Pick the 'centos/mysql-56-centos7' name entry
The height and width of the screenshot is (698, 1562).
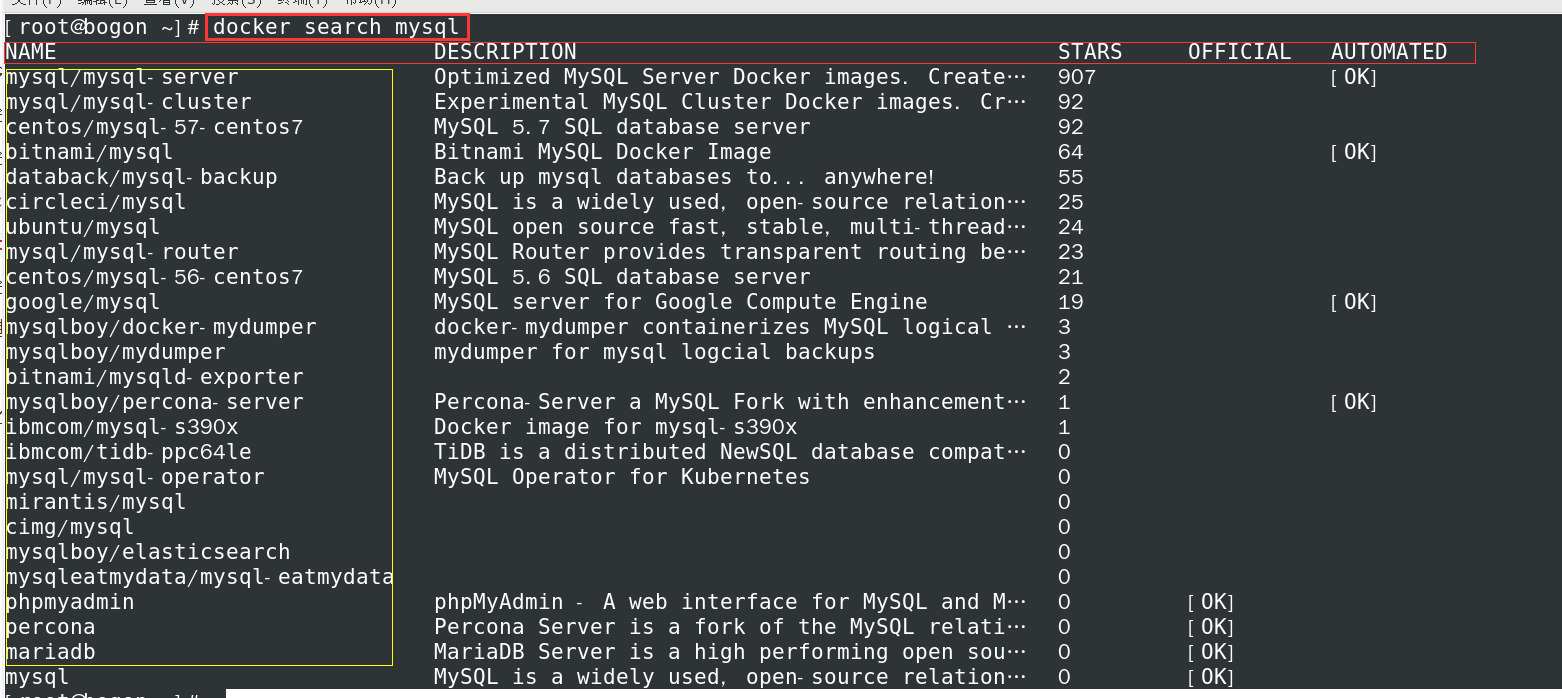pos(154,277)
